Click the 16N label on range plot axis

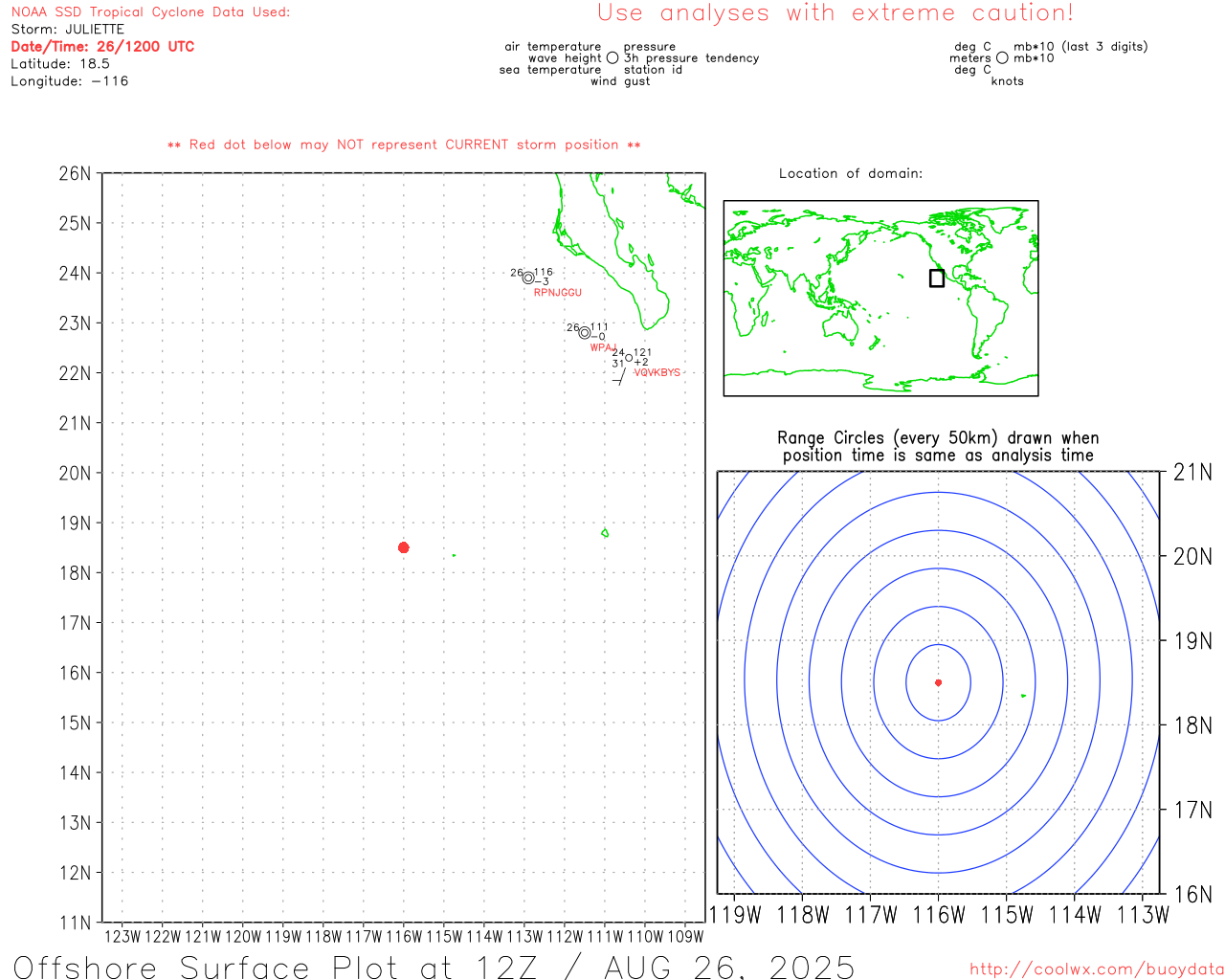(x=1192, y=894)
